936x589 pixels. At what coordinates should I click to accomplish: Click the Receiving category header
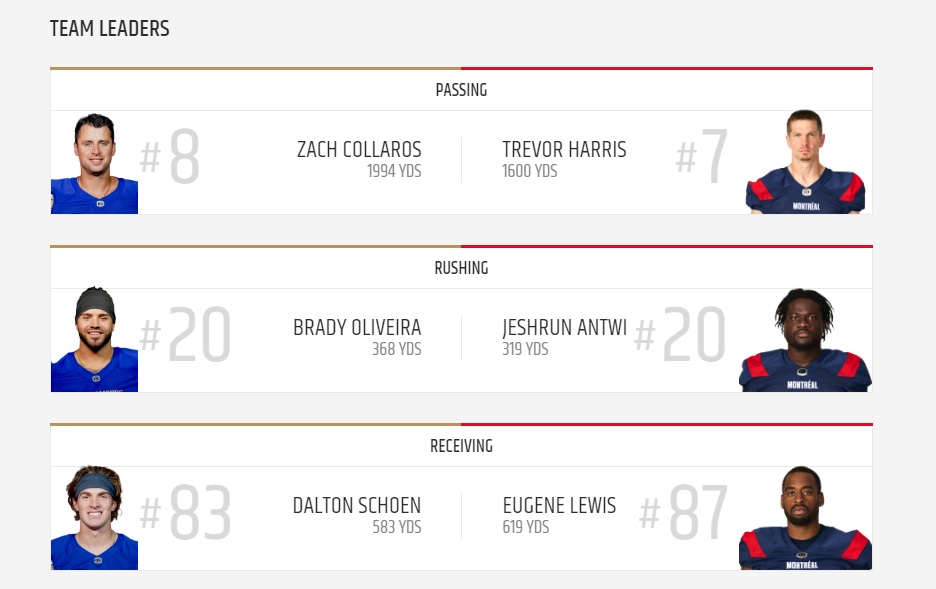[461, 446]
